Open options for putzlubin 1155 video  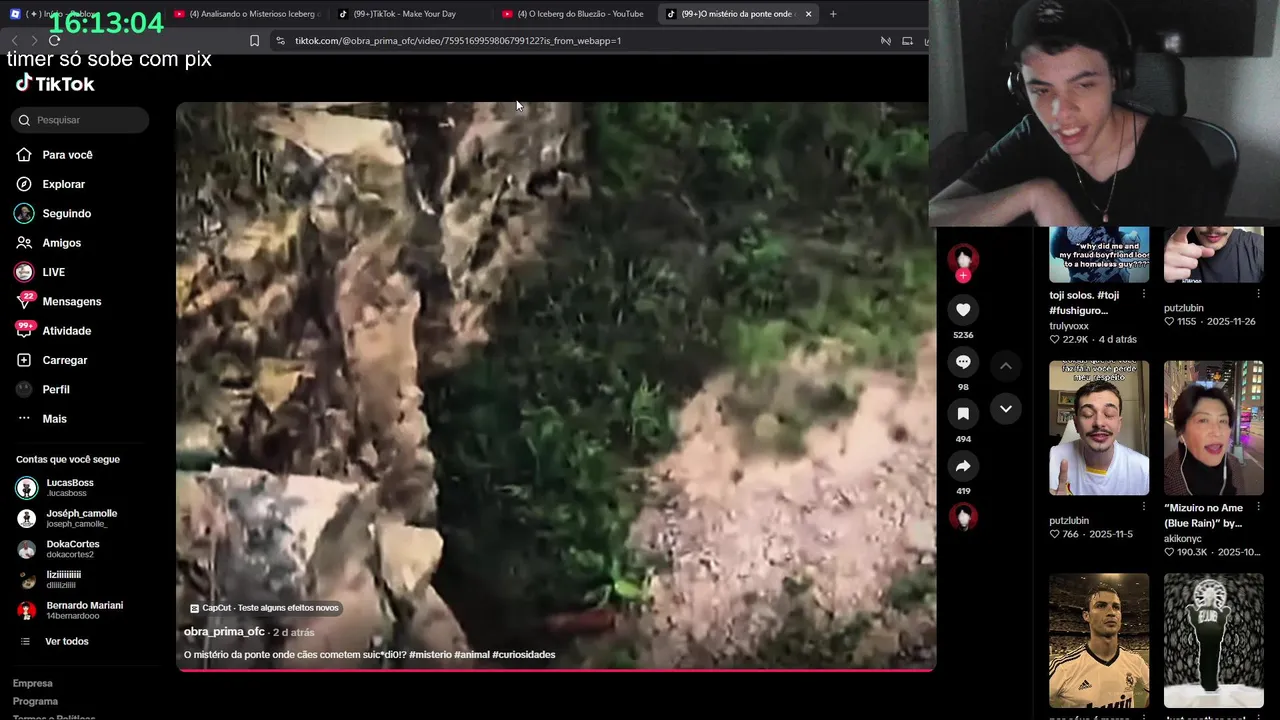[1258, 294]
